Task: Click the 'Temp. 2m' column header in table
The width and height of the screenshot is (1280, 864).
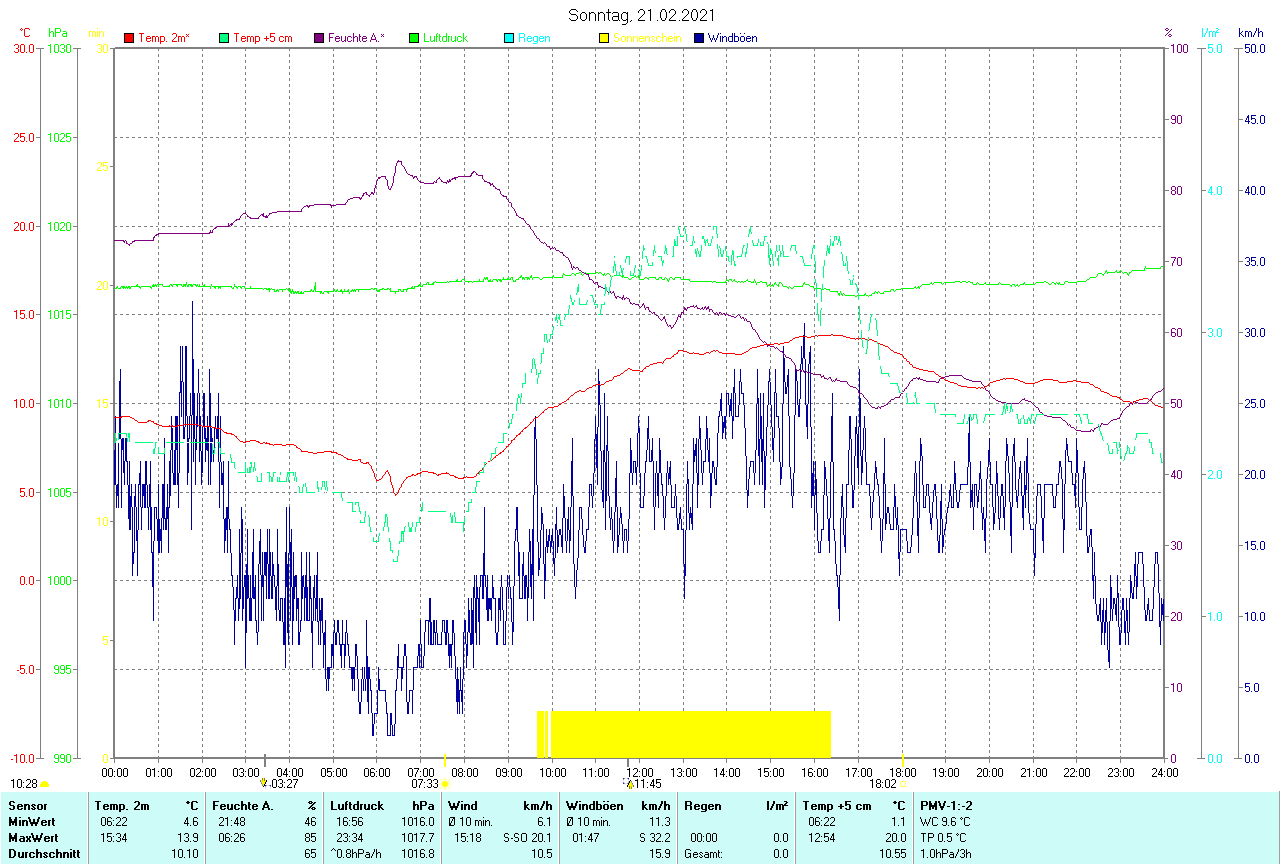Action: coord(122,806)
